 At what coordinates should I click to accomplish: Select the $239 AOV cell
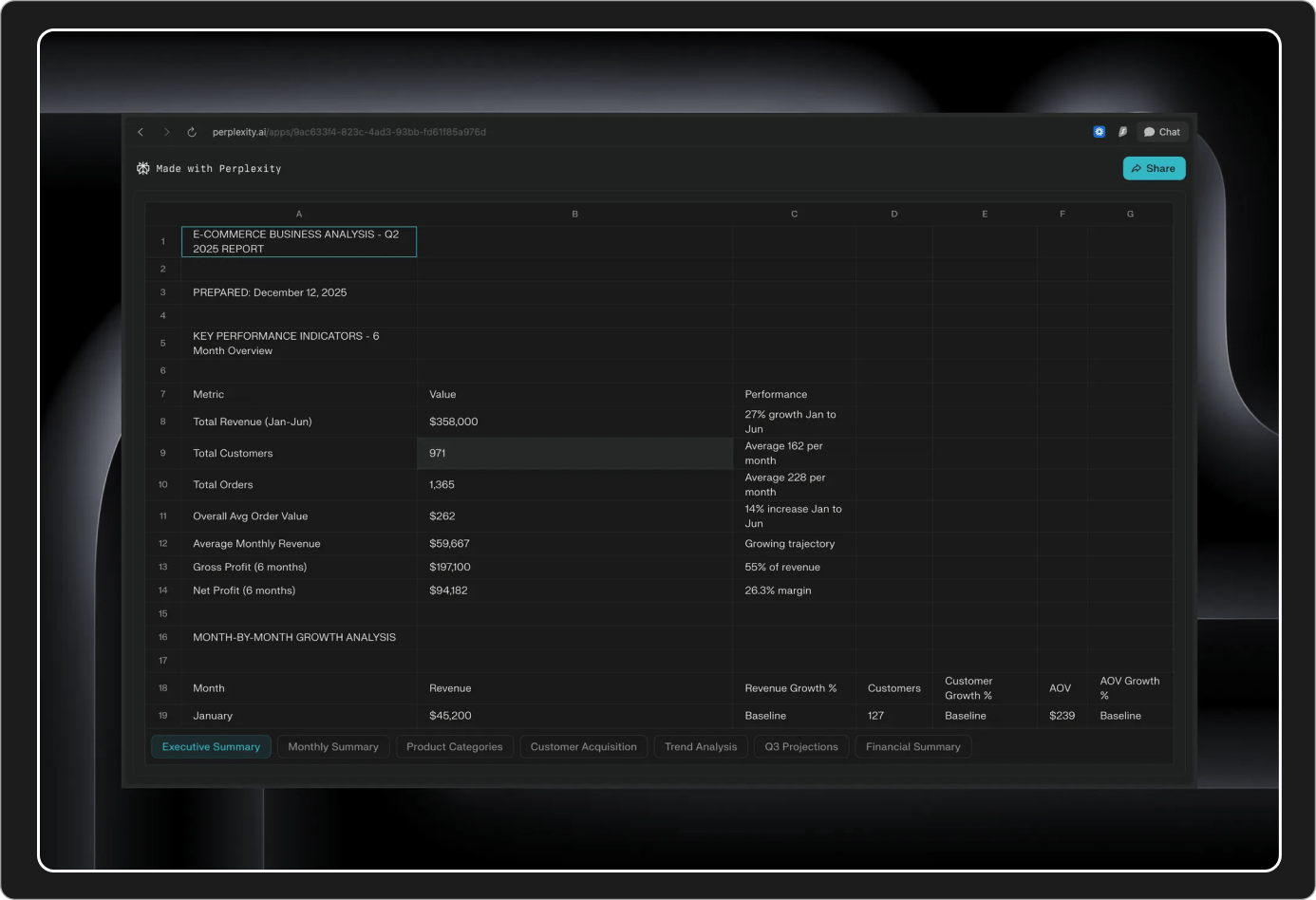[1062, 716]
